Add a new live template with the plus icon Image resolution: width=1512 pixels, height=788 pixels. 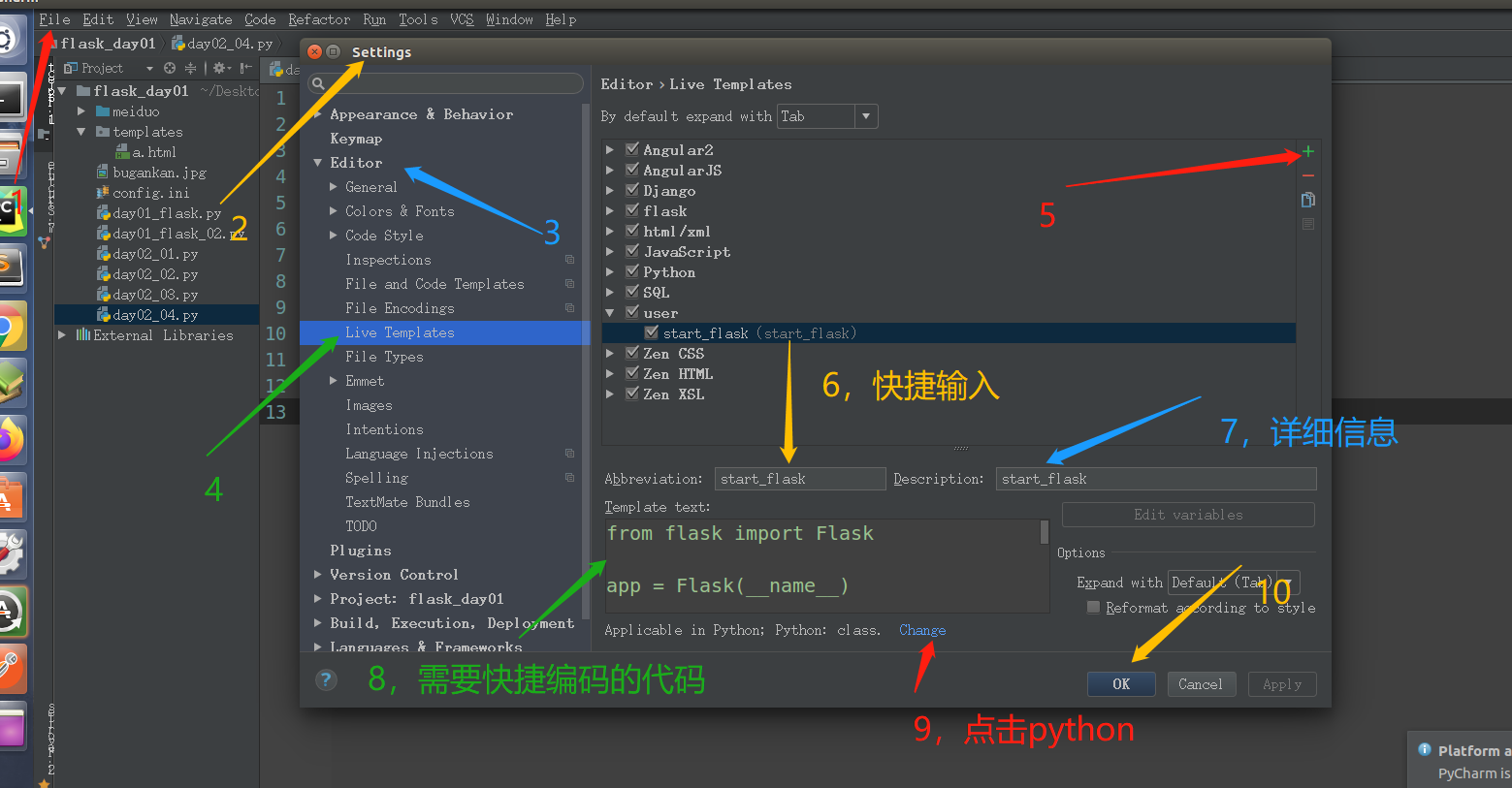point(1307,151)
